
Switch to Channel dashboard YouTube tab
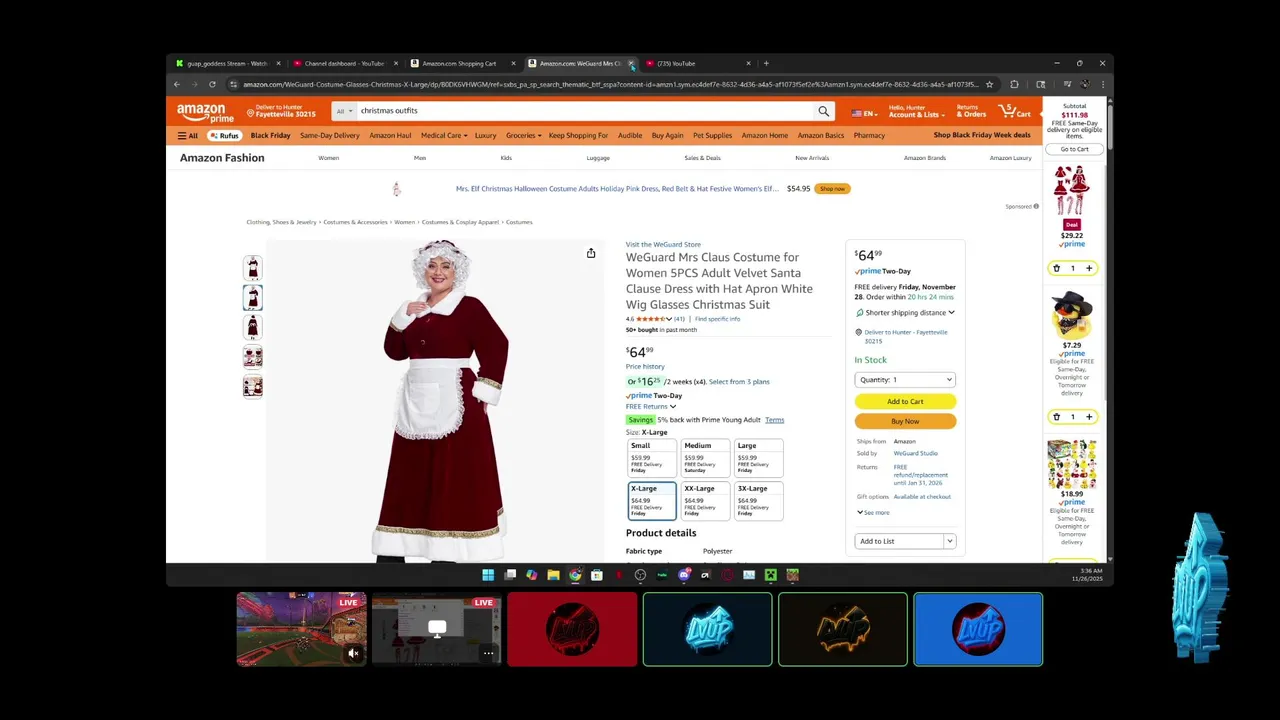point(345,63)
